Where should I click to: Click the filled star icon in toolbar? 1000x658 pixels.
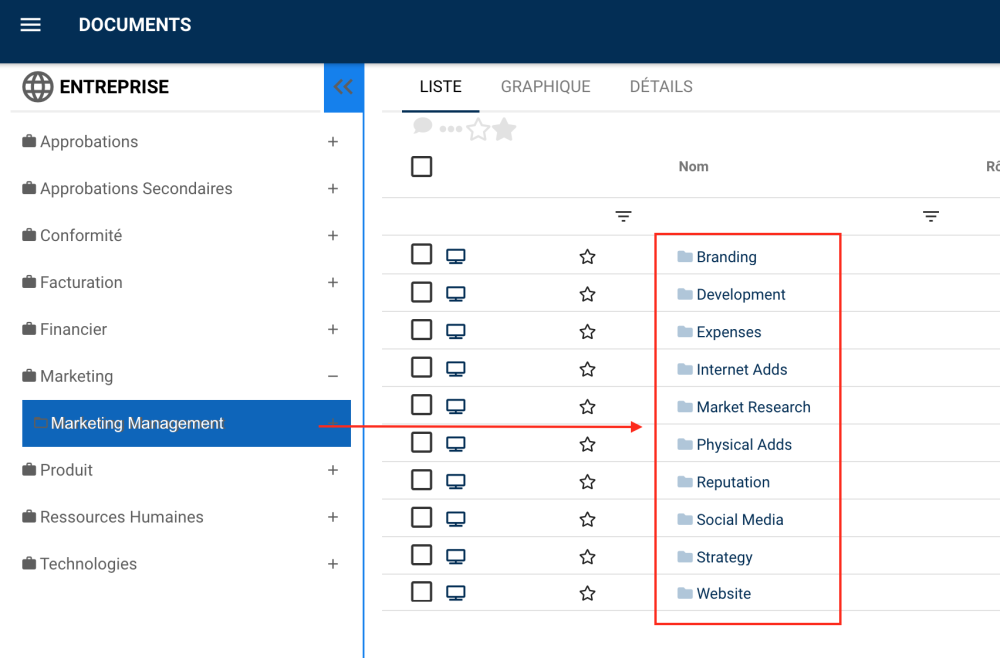504,129
